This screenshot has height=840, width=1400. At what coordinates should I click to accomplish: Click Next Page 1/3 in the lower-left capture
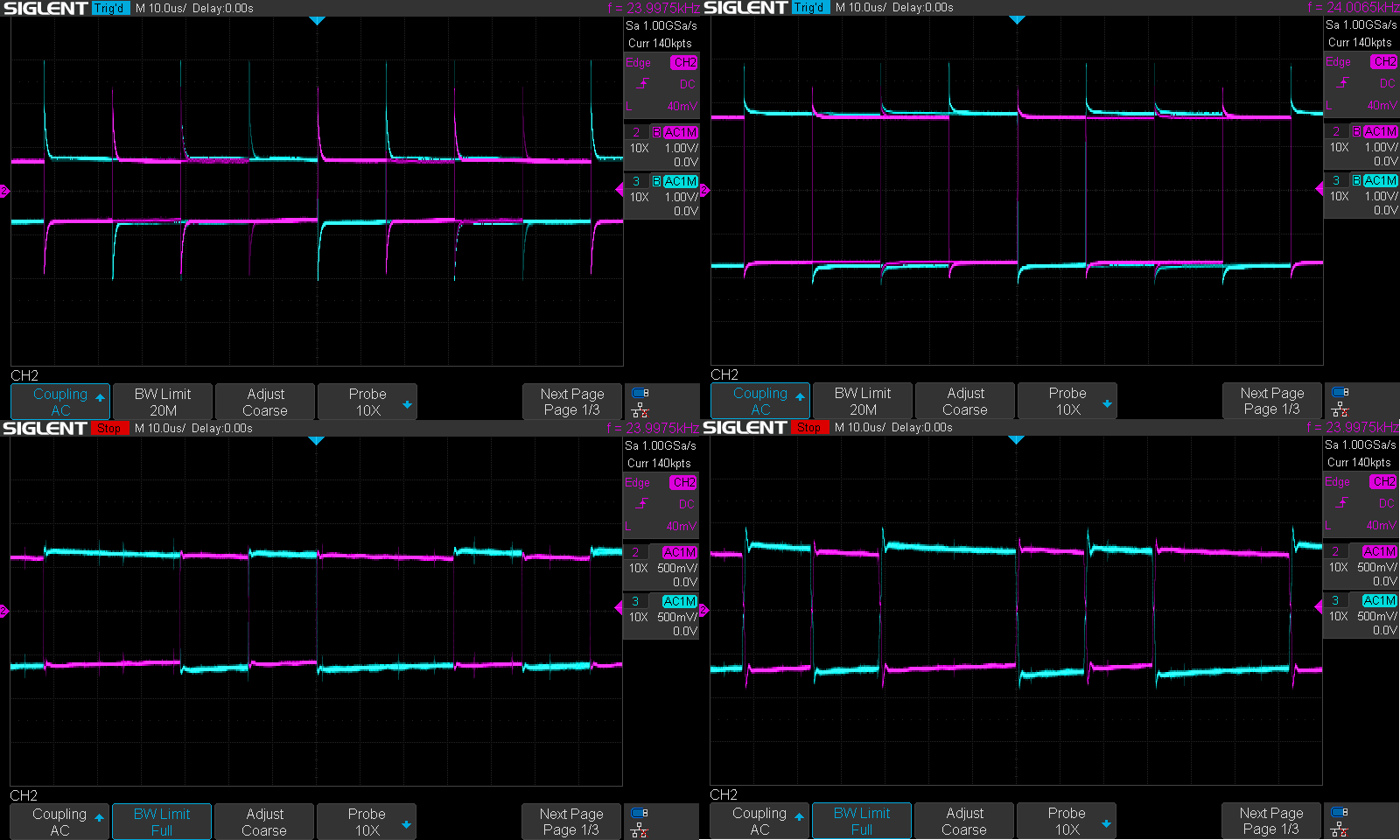point(571,822)
